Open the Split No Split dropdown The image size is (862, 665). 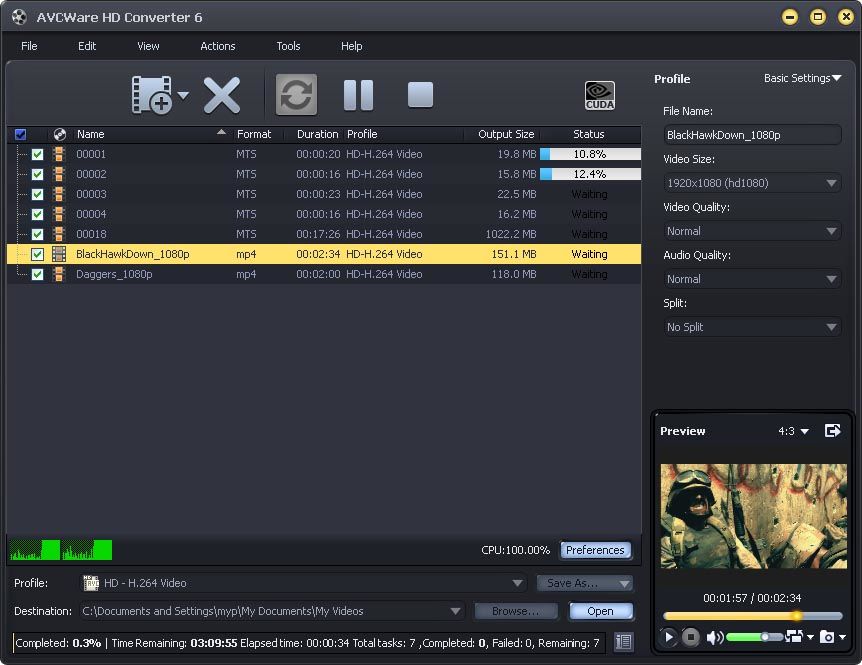click(752, 327)
